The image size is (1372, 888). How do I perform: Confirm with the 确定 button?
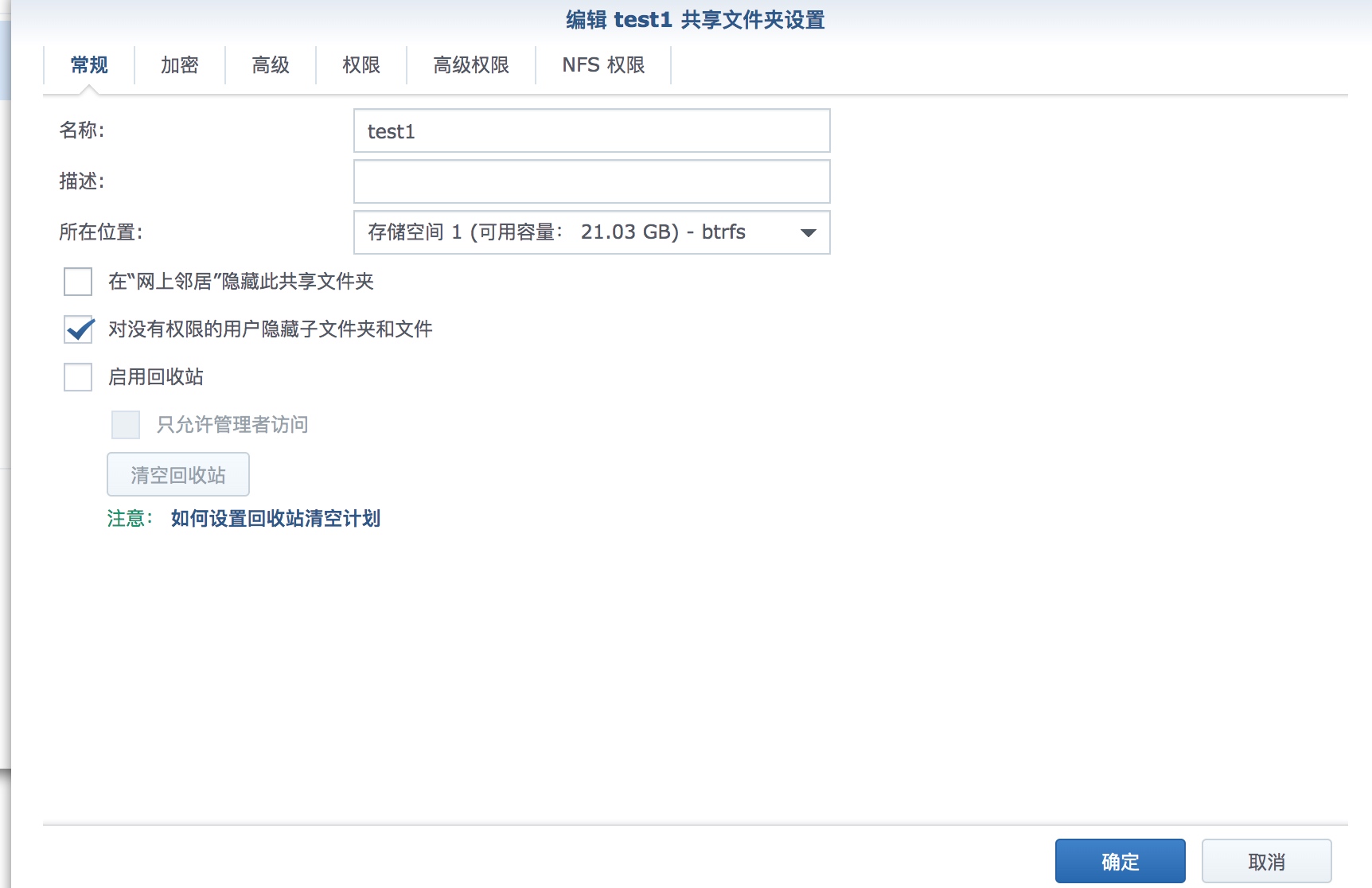pyautogui.click(x=1120, y=861)
